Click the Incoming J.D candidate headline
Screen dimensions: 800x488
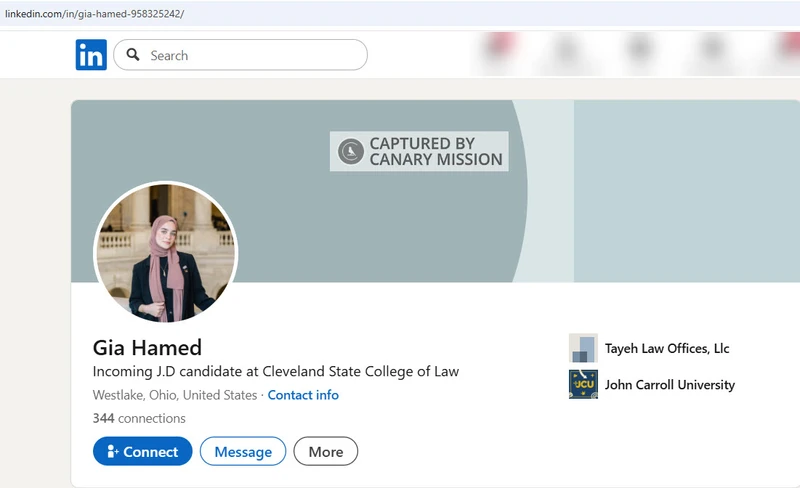(x=276, y=372)
